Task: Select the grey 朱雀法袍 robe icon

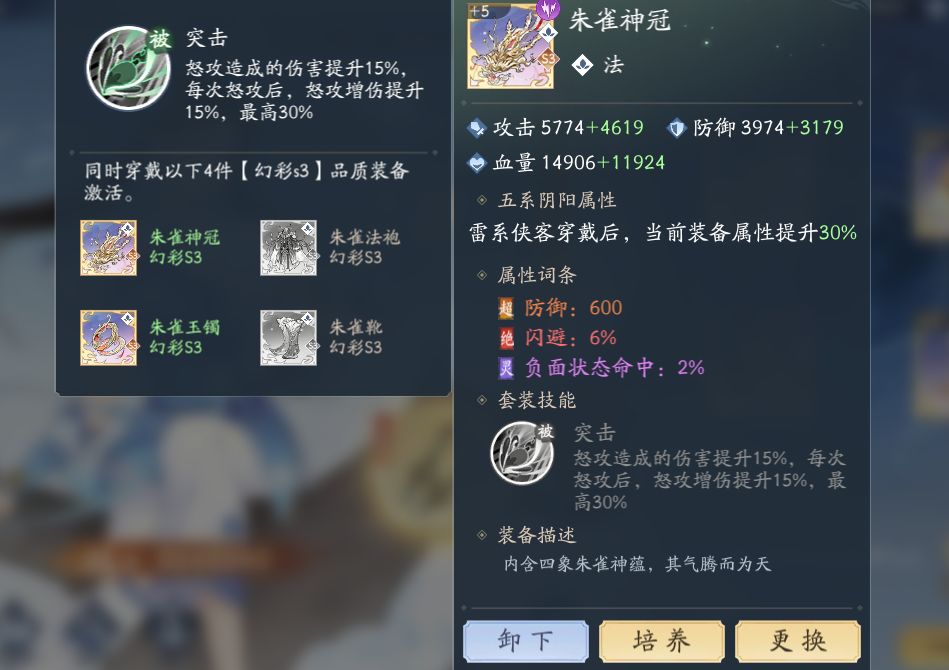Action: [288, 248]
